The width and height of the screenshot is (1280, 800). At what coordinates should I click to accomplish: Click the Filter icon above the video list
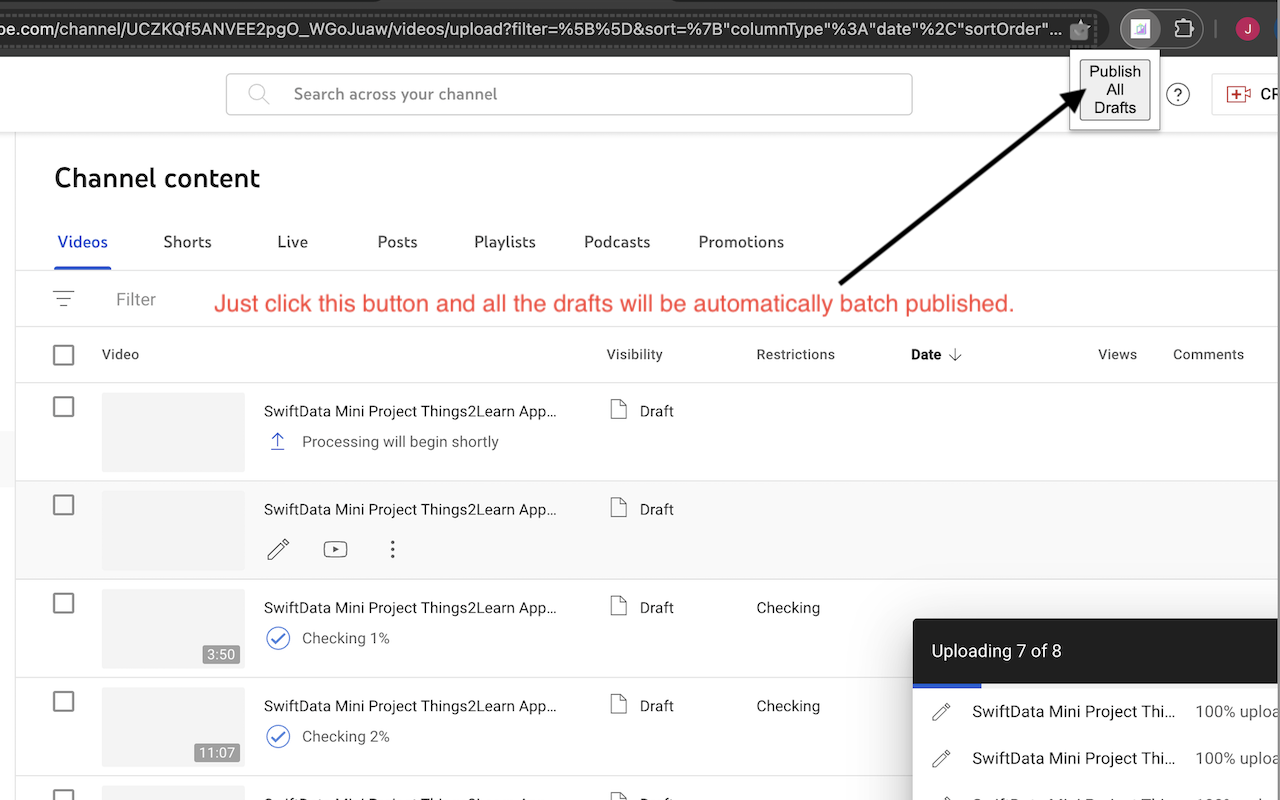point(63,298)
